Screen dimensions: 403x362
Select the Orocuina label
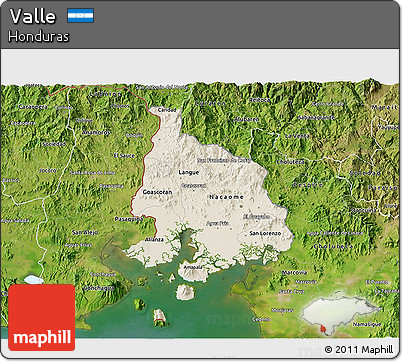pyautogui.click(x=364, y=210)
